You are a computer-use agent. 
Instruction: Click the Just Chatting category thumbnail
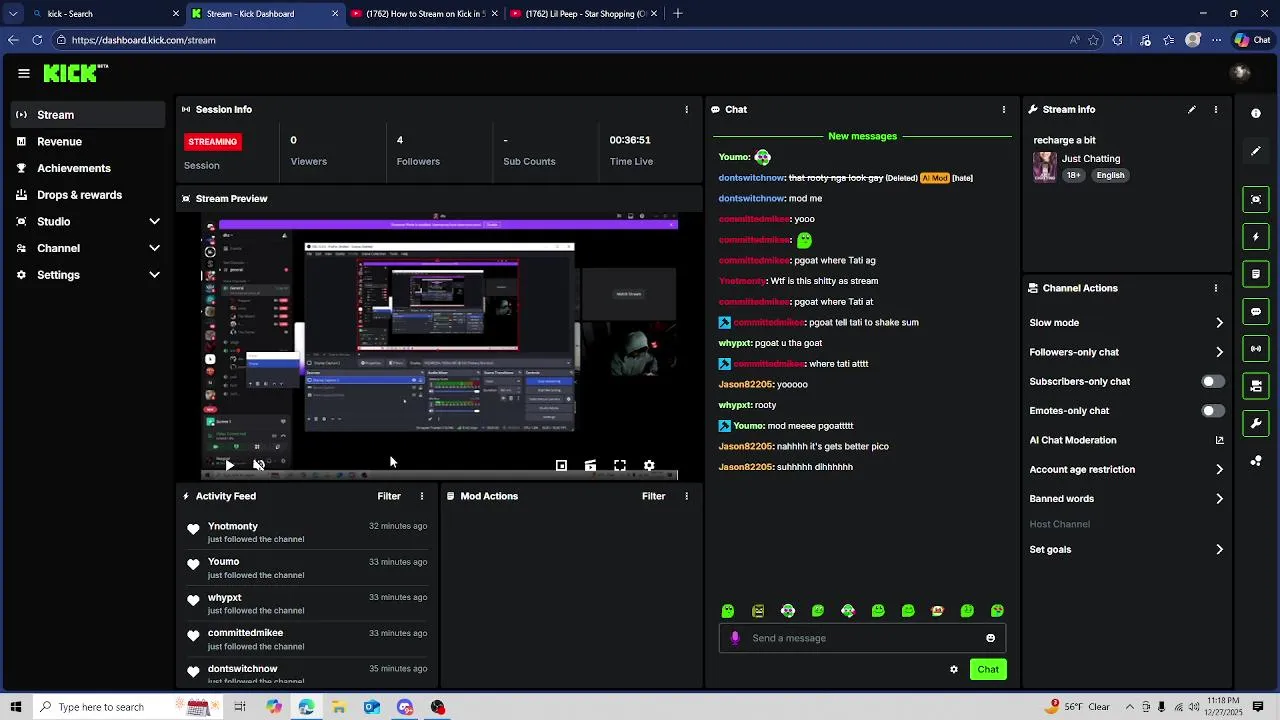(x=1045, y=167)
